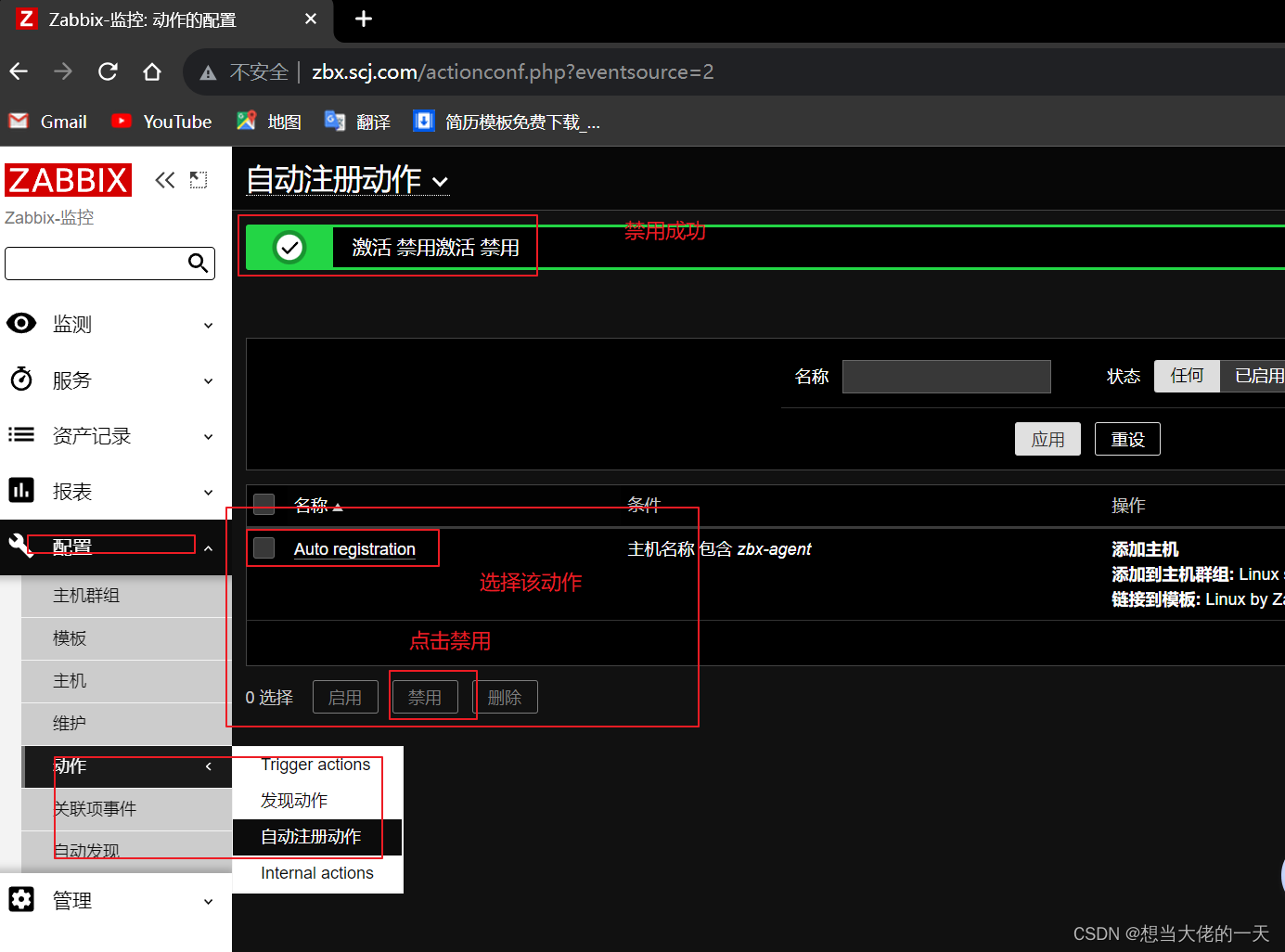1285x952 pixels.
Task: Open the 地图 maps bookmark
Action: [269, 122]
